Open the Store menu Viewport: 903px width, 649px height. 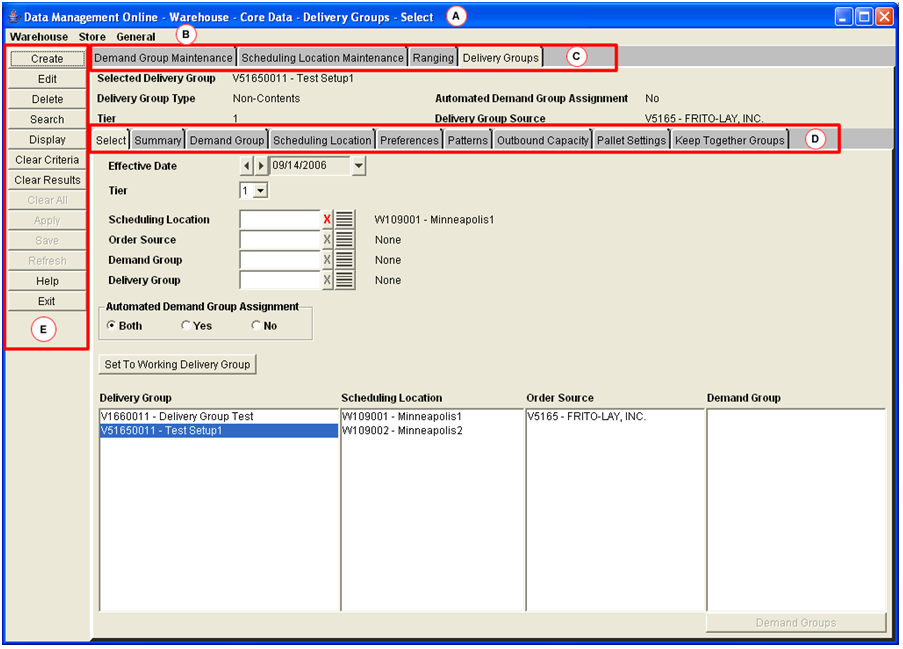[92, 36]
